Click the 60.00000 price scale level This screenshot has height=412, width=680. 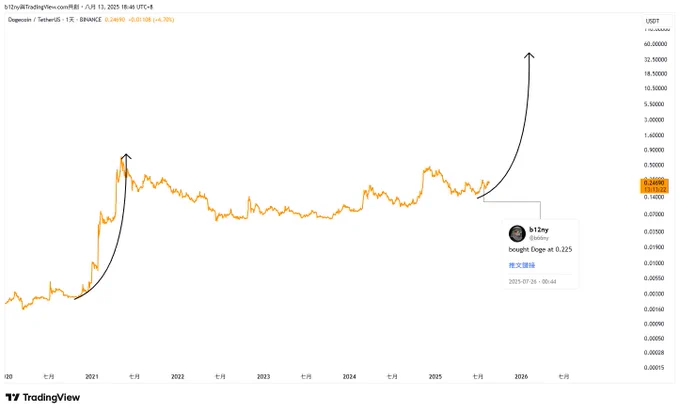tap(655, 44)
